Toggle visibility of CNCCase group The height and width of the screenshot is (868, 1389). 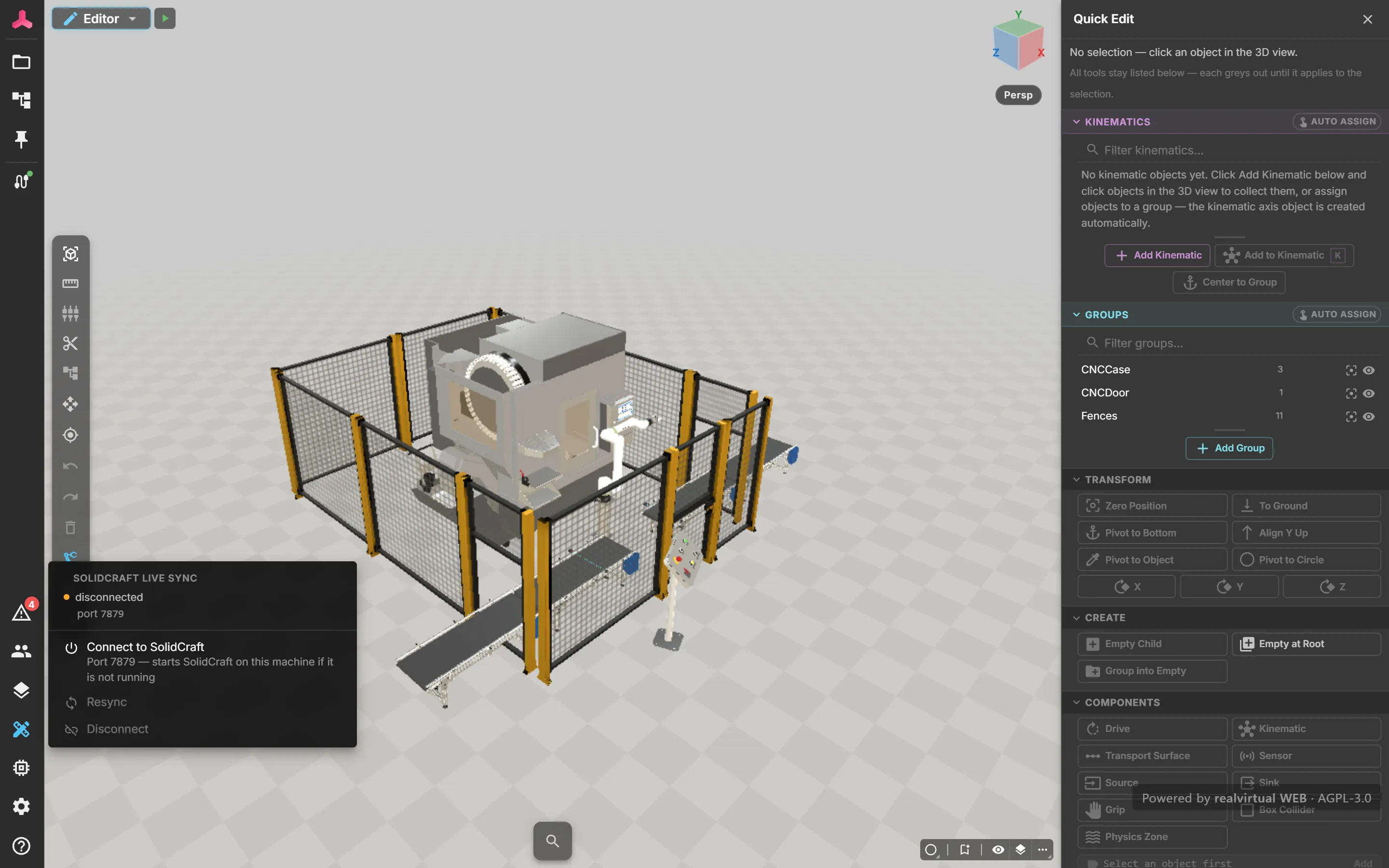pos(1369,370)
